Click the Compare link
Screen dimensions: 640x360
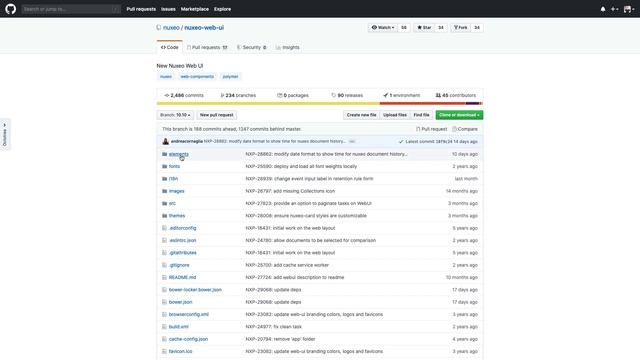click(465, 129)
